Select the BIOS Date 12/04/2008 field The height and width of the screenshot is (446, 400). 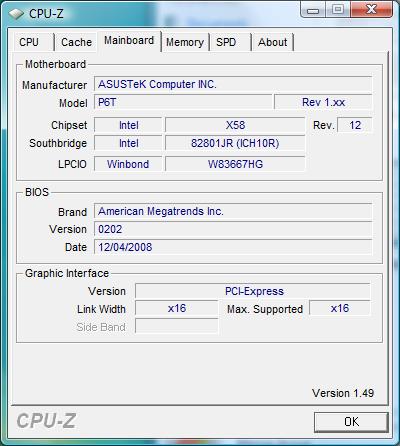pos(233,247)
